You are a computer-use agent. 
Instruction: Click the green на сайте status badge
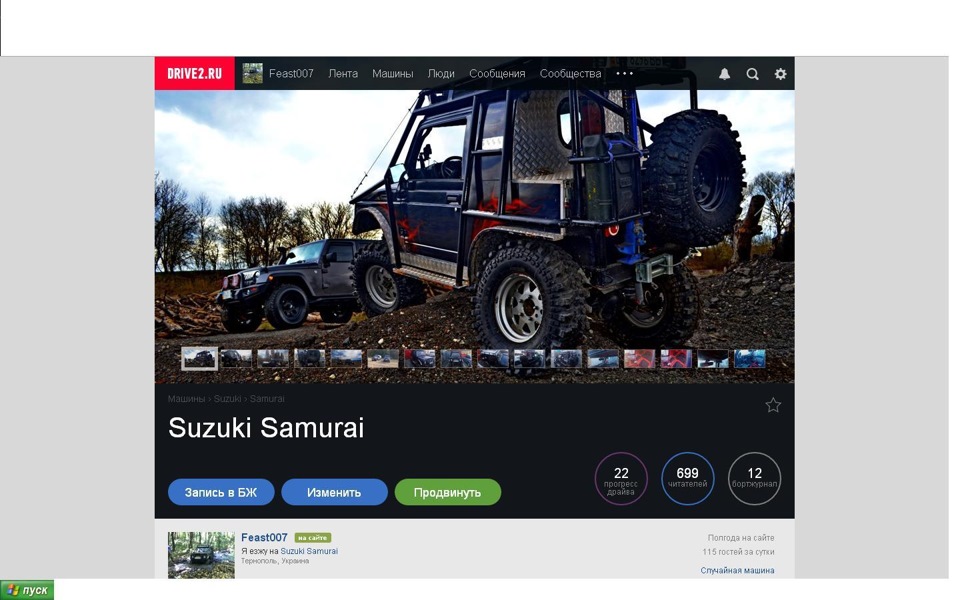[313, 538]
